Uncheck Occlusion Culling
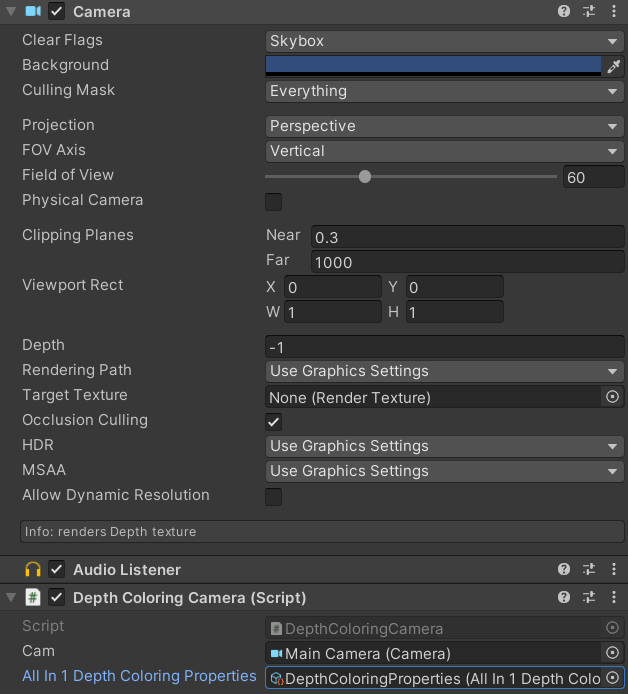Screen dimensions: 628x694 (x=274, y=422)
